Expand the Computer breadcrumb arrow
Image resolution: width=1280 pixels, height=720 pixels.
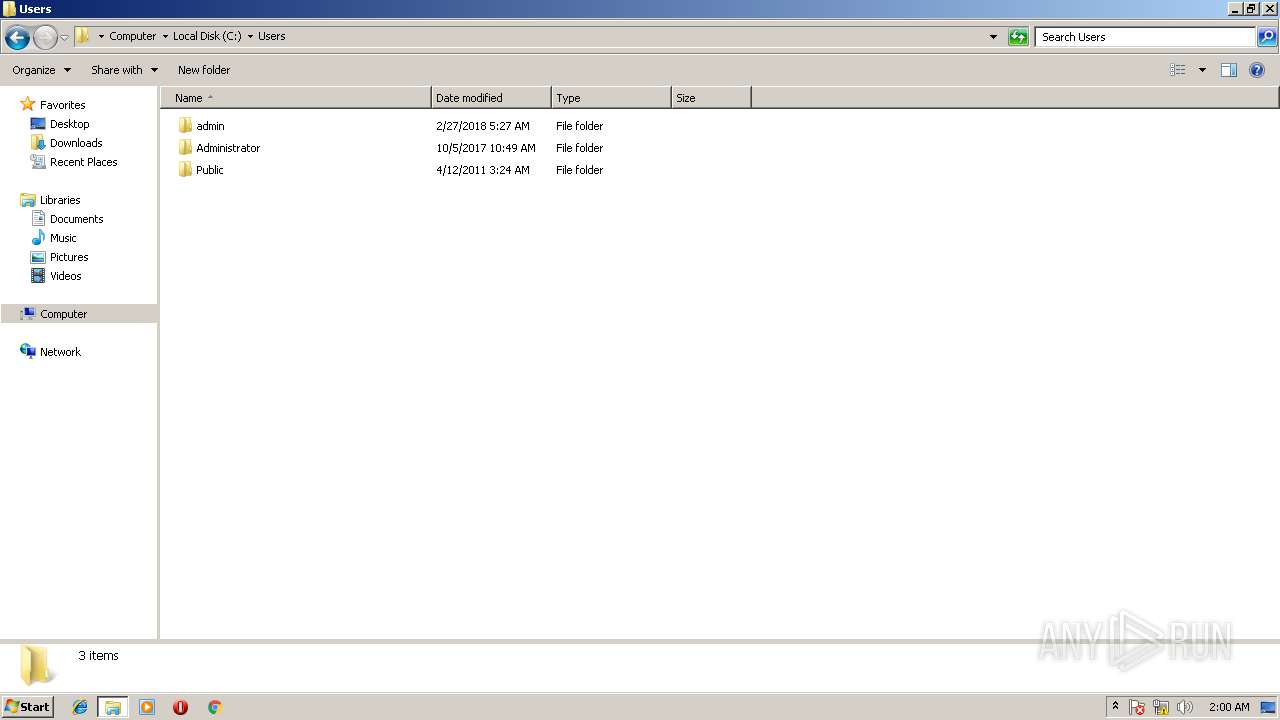[101, 36]
